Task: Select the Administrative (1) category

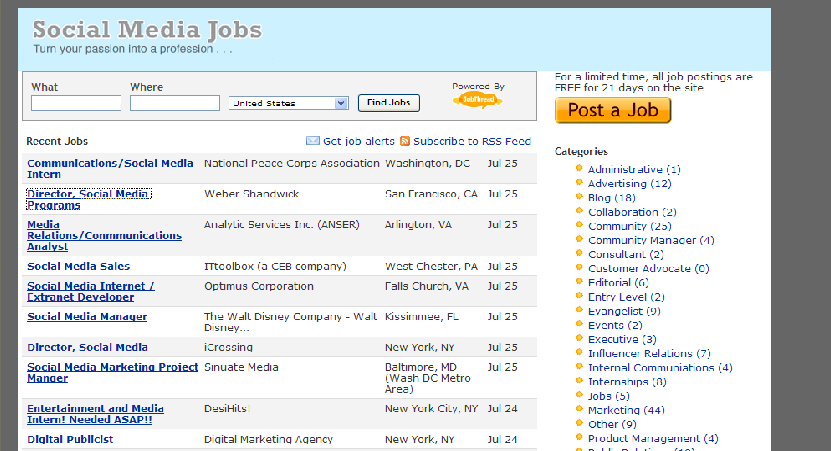Action: click(x=634, y=170)
